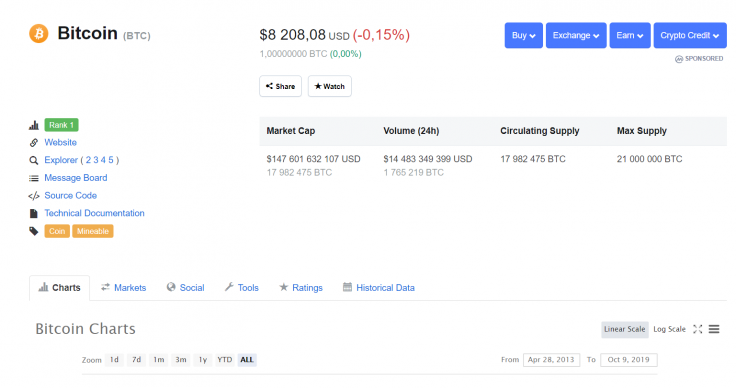The image size is (736, 388).
Task: Select Log Scale for the chart
Action: (x=669, y=329)
